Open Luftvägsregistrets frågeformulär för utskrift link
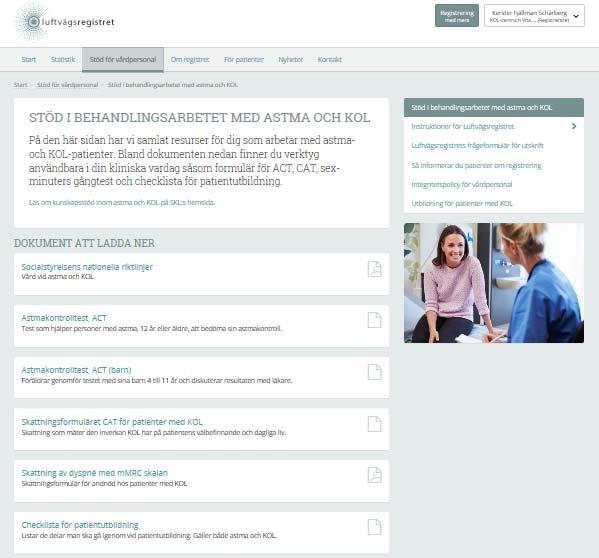Screen dimensions: 599x558 pos(477,146)
